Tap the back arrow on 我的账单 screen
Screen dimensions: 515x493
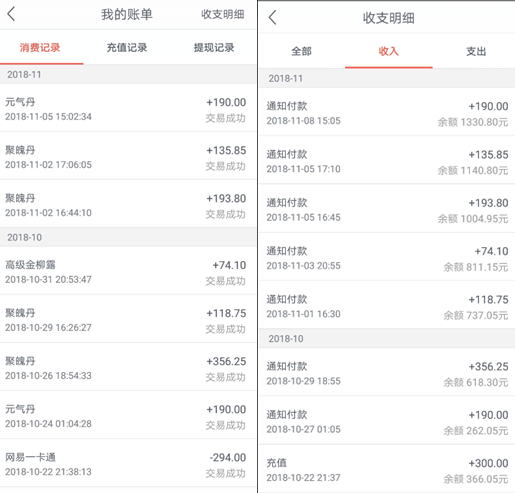point(11,14)
